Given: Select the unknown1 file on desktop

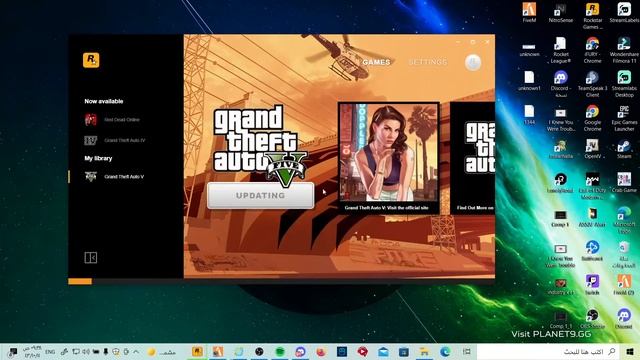Looking at the screenshot, I should click(529, 81).
